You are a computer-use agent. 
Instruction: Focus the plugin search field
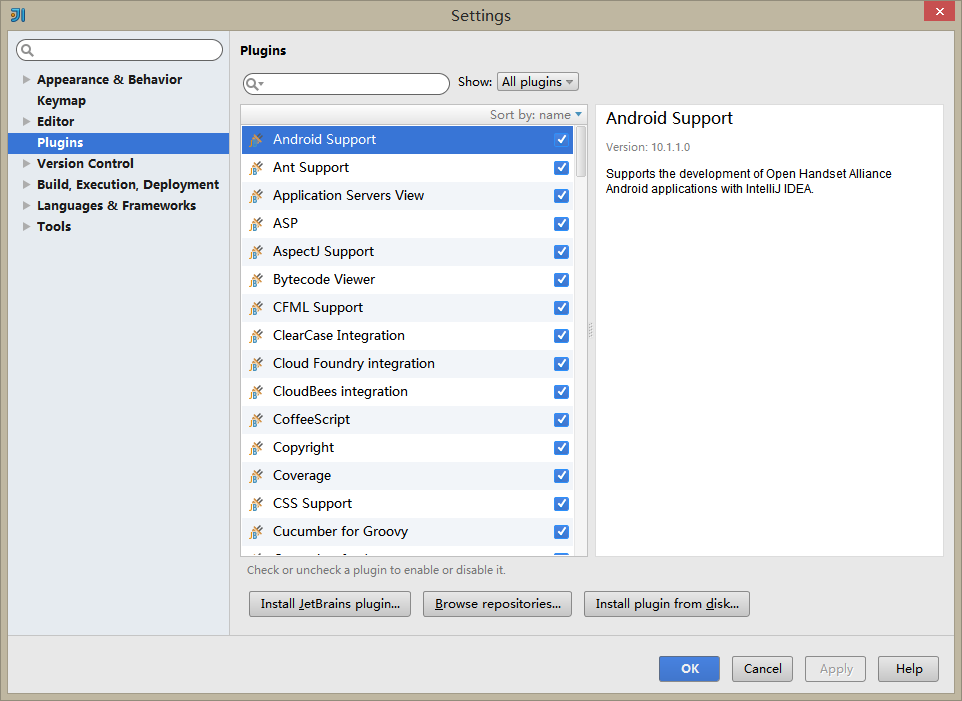[x=347, y=84]
